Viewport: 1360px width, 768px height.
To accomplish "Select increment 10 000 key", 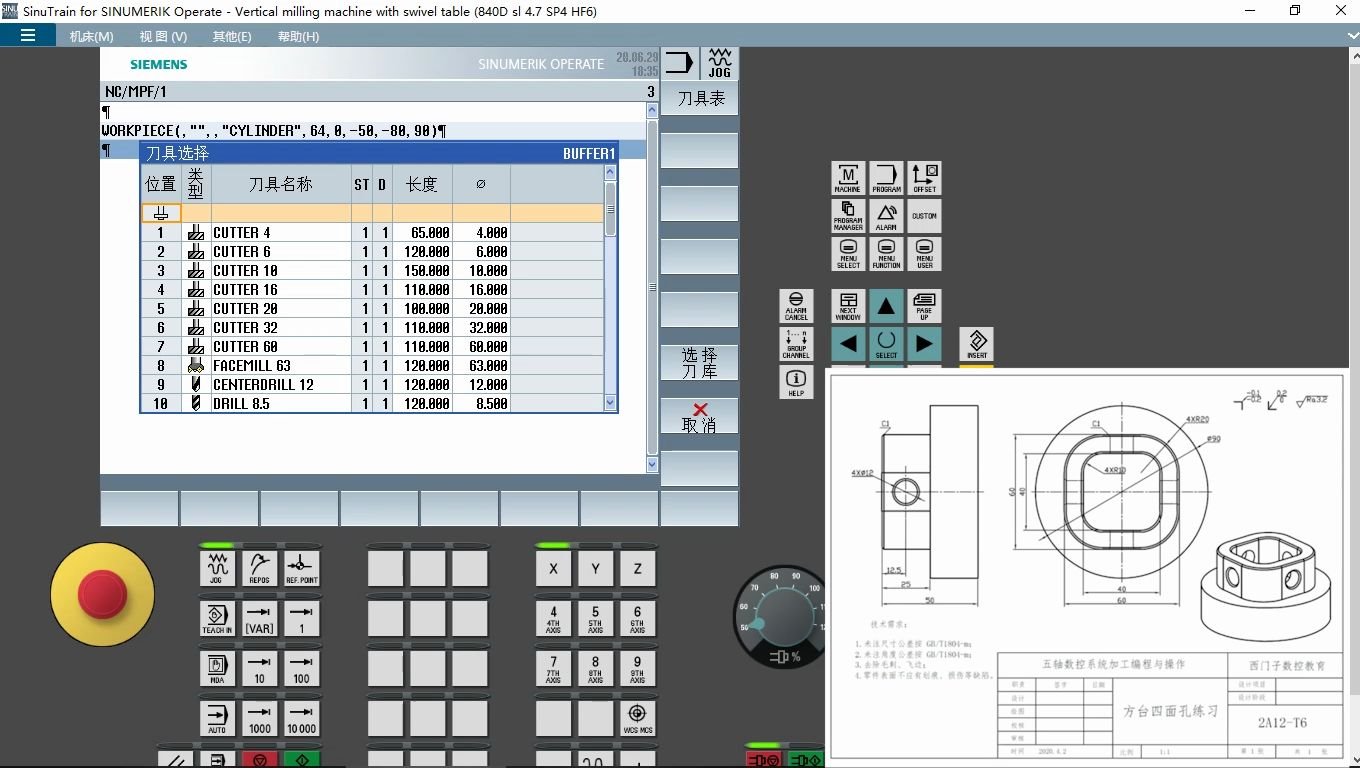I will coord(301,718).
